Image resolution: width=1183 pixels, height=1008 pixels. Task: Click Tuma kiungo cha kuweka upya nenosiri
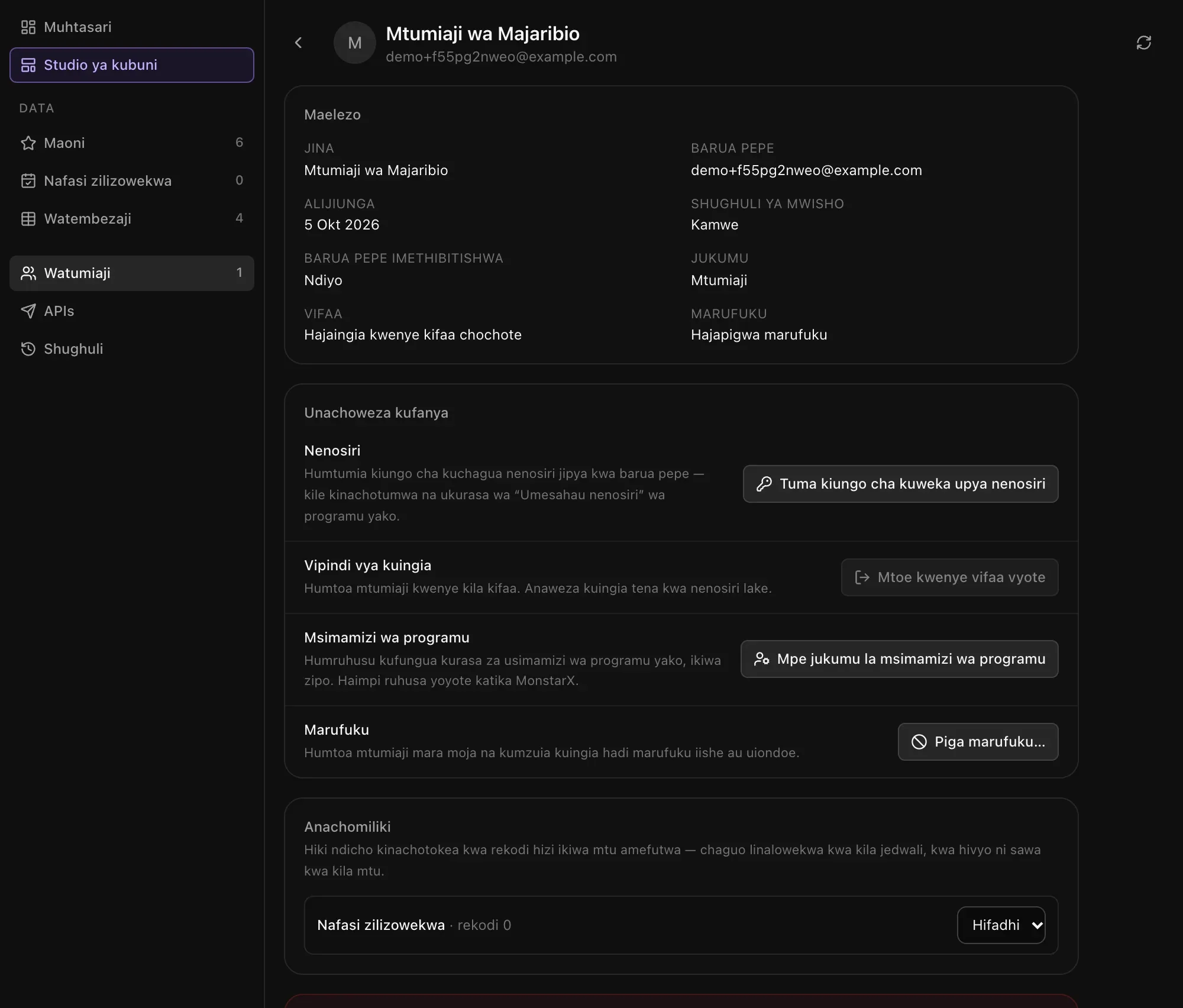(x=900, y=484)
